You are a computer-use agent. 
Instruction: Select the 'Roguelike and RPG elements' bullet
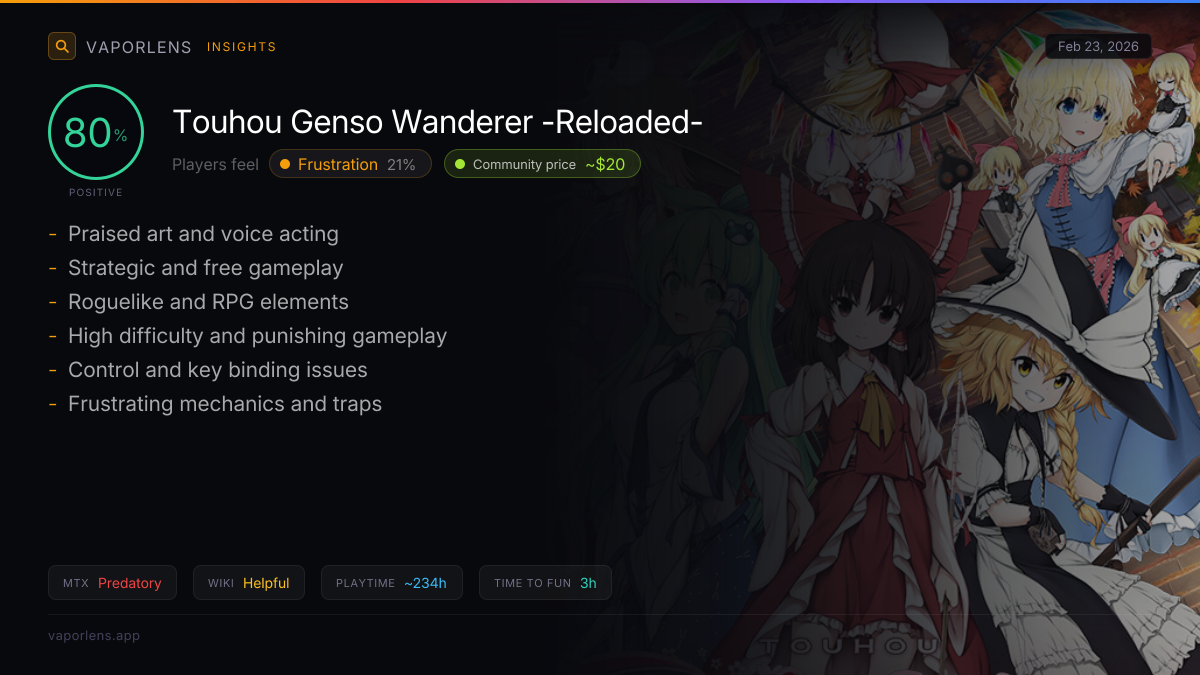(208, 302)
